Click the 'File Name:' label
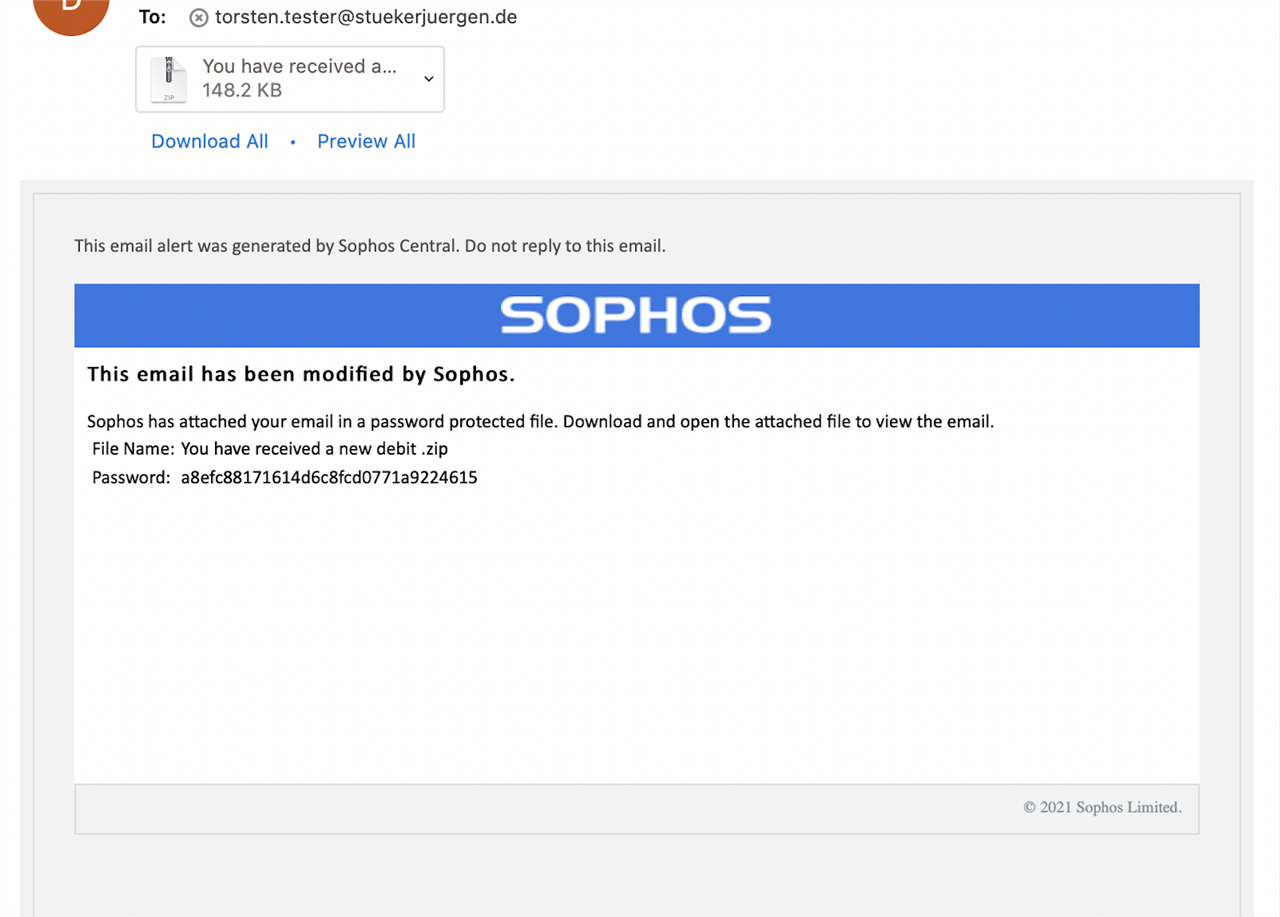Viewport: 1280px width, 917px height. coord(134,449)
